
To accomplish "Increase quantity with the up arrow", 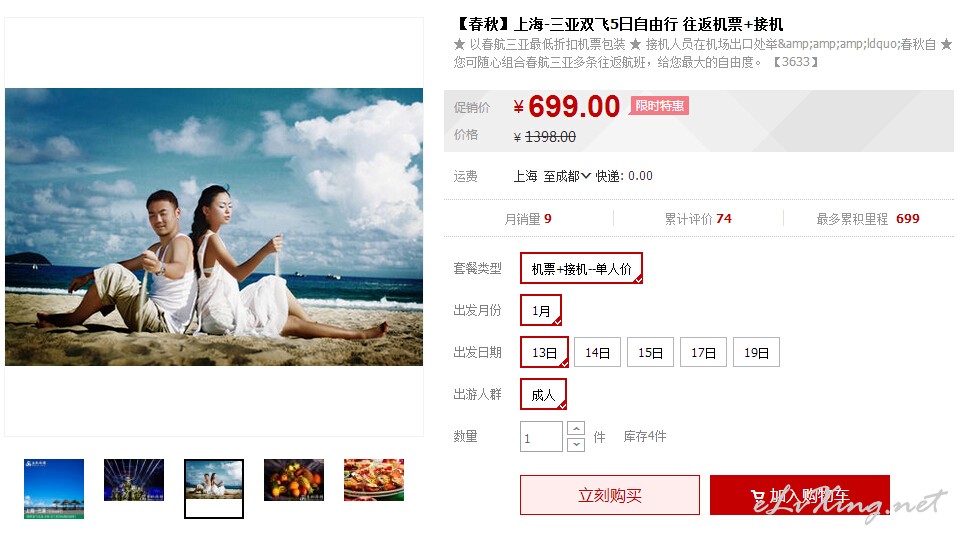I will (x=576, y=428).
